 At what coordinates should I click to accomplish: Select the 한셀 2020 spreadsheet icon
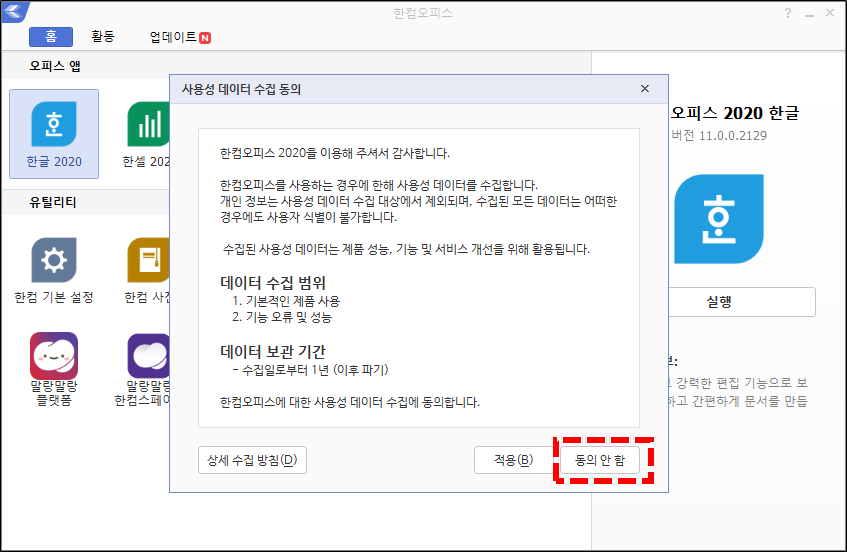148,124
